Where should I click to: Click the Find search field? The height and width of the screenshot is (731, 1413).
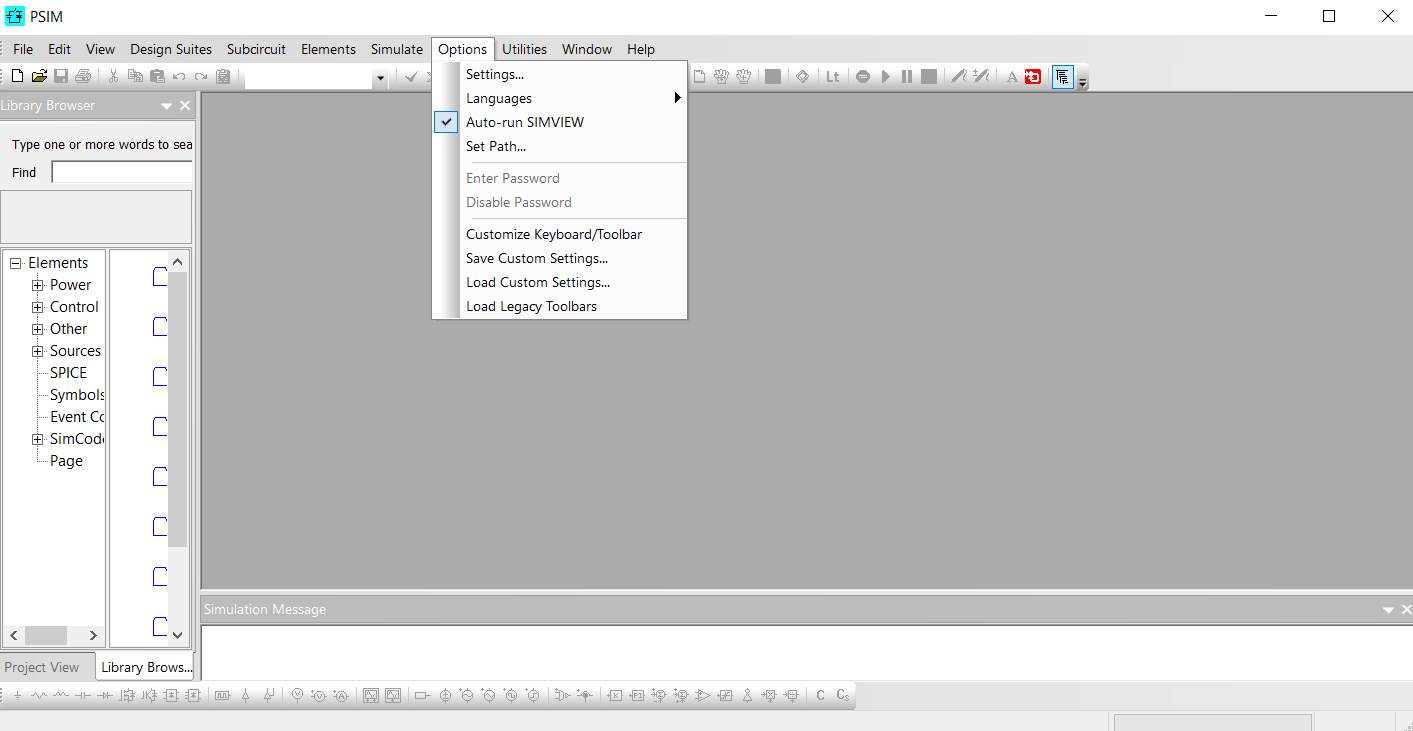click(x=121, y=172)
